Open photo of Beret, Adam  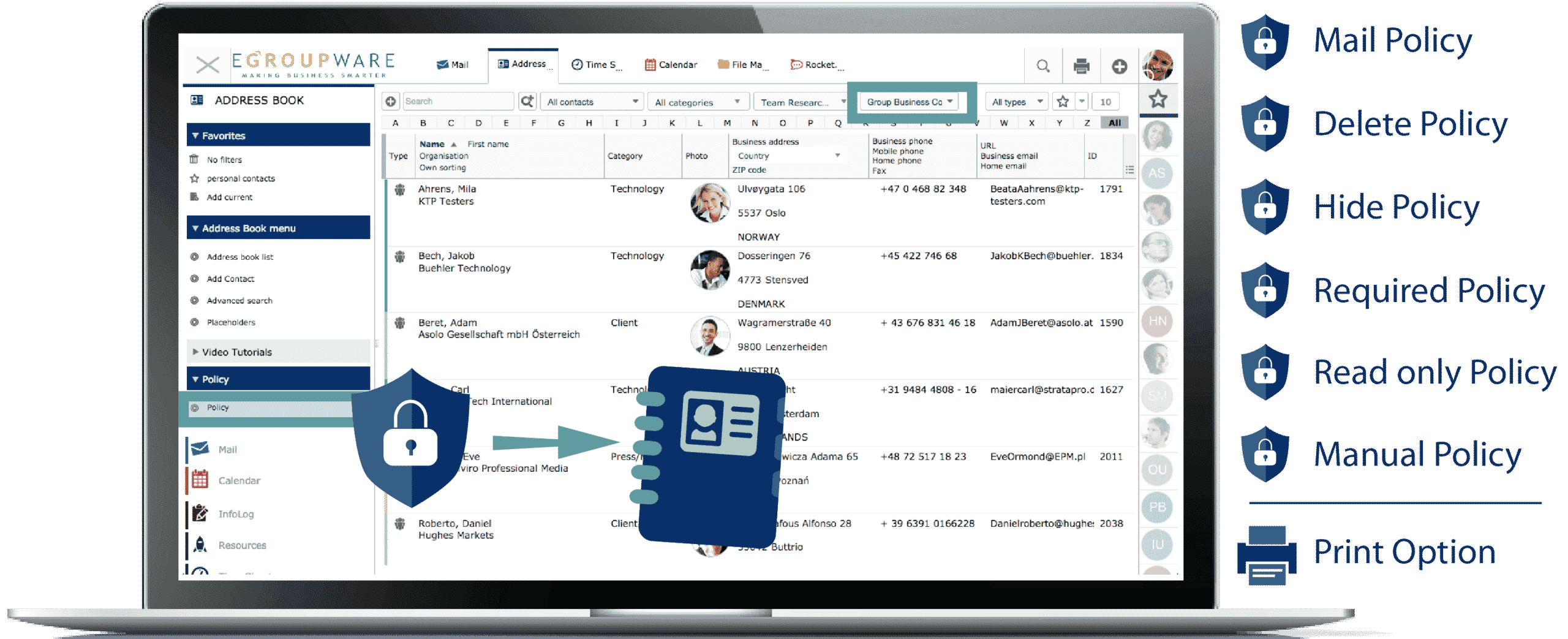point(710,336)
